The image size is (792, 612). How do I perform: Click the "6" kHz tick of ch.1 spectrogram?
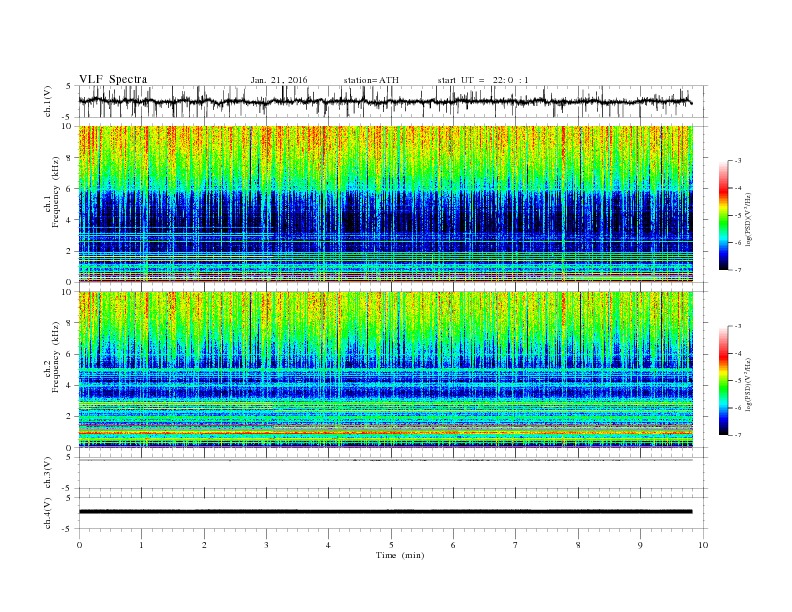click(70, 189)
